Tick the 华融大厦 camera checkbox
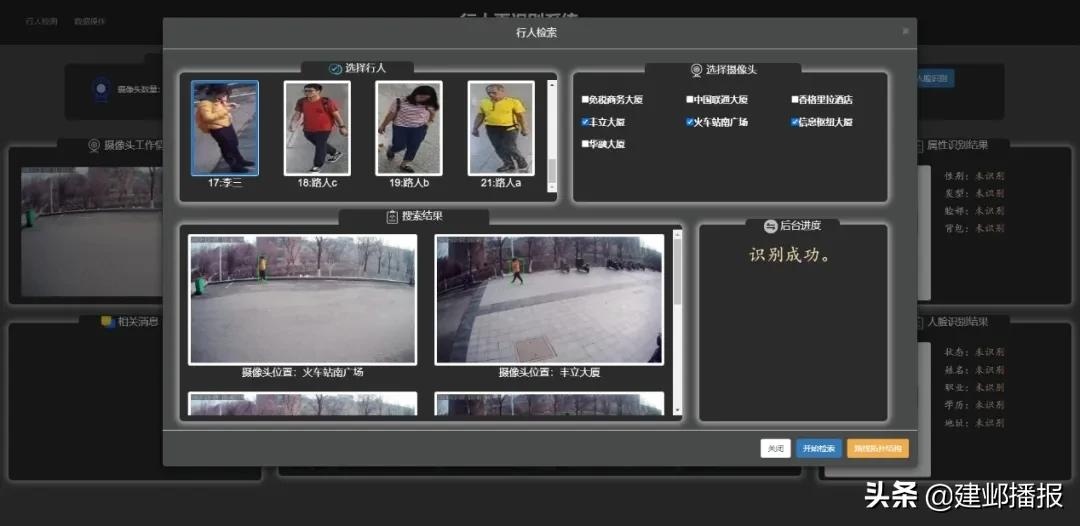The image size is (1080, 526). pos(586,144)
